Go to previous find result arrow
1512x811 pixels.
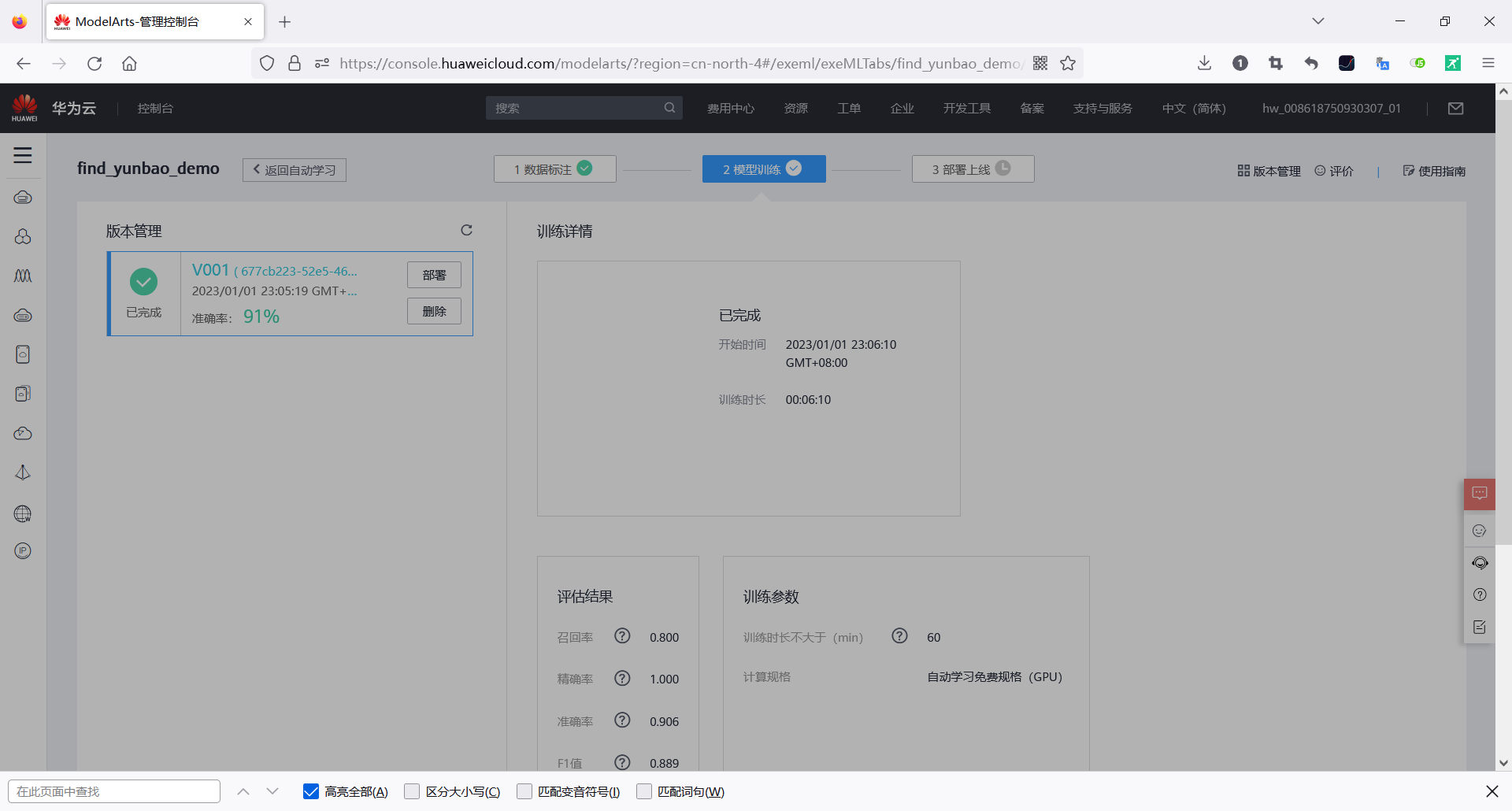click(x=243, y=791)
